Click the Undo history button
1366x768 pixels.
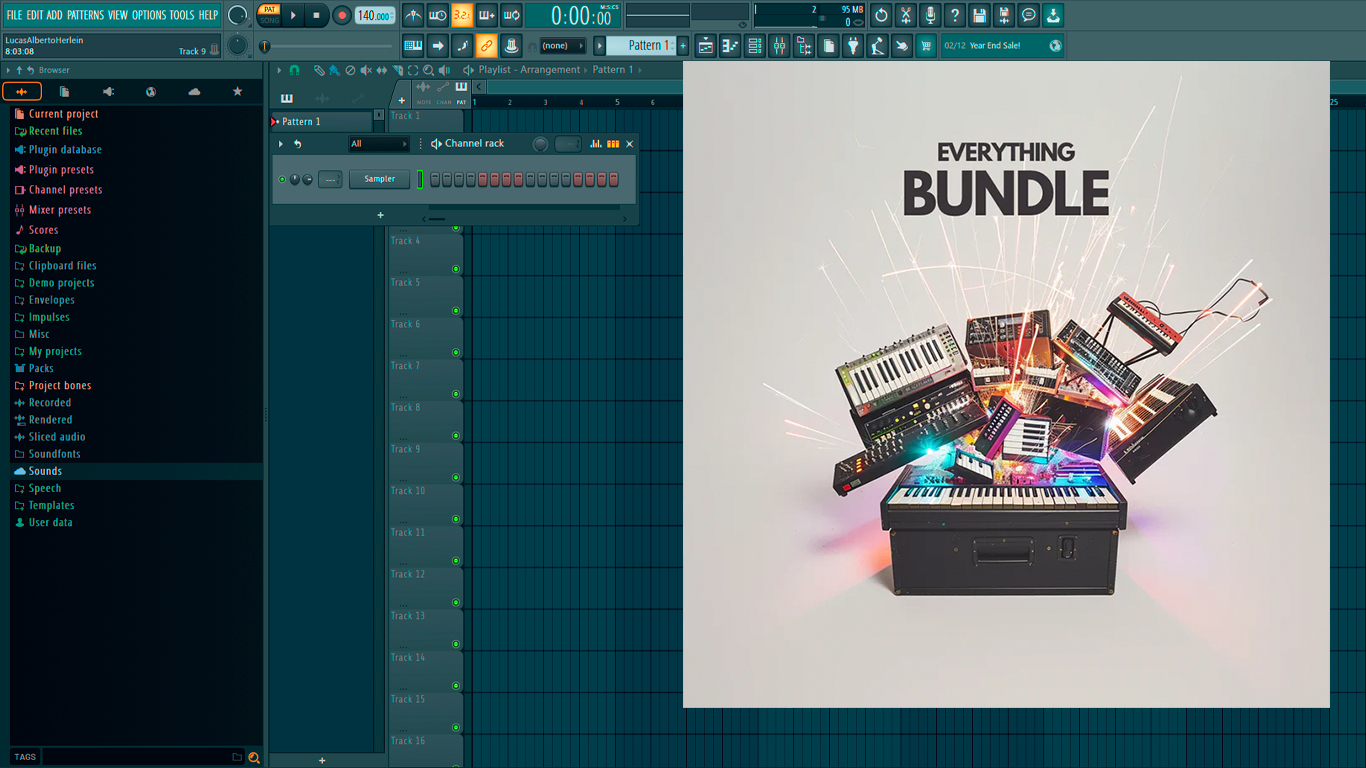[881, 15]
